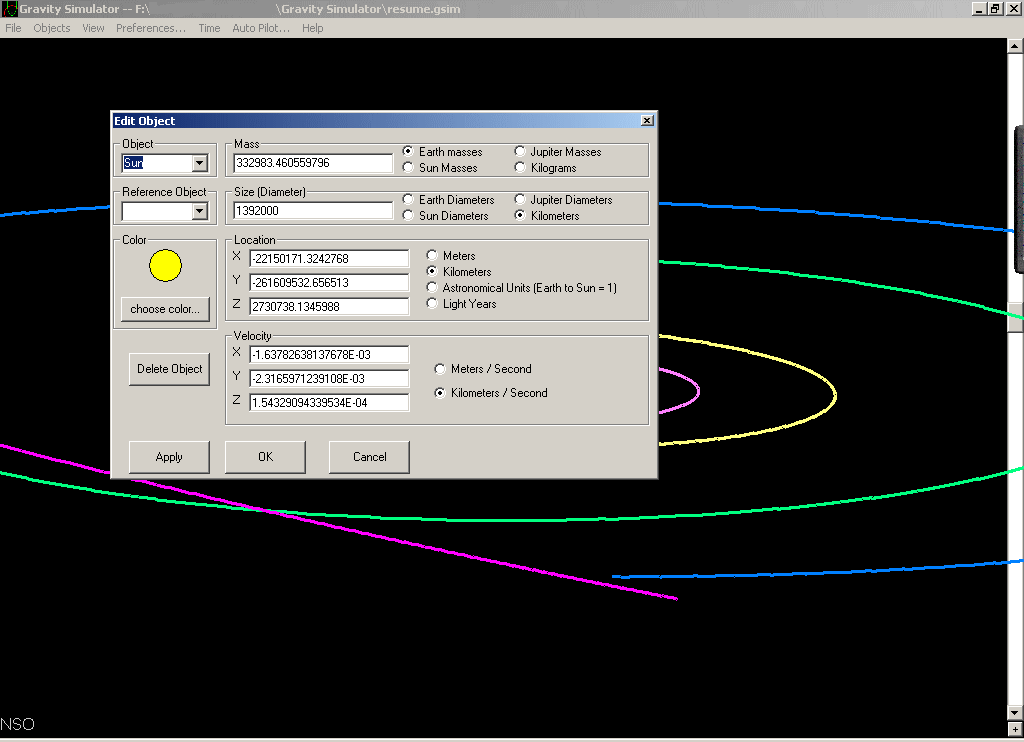
Task: Open the View menu
Action: pos(93,28)
